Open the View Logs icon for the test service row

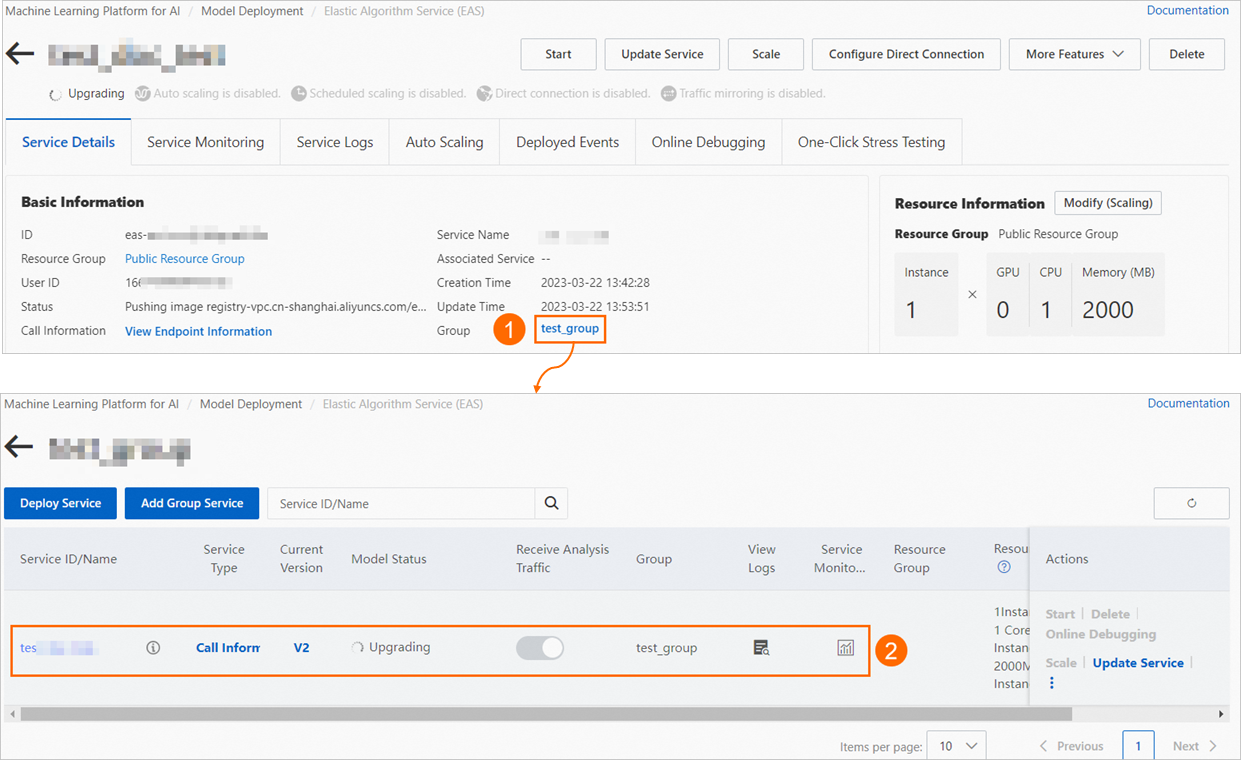click(x=761, y=648)
